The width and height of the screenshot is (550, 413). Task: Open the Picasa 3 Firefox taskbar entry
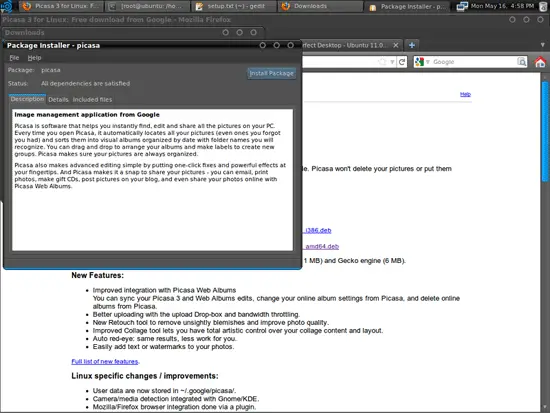pos(61,6)
